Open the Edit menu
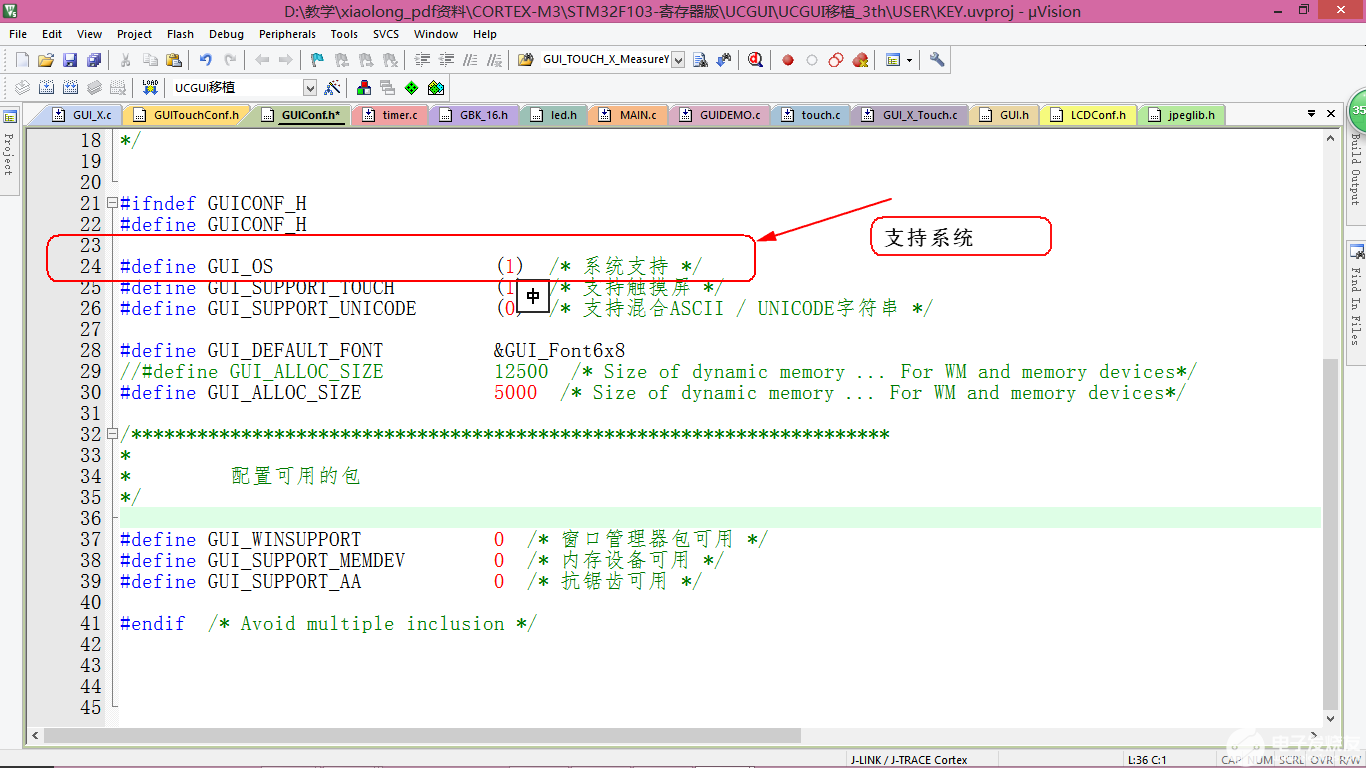 (x=52, y=34)
